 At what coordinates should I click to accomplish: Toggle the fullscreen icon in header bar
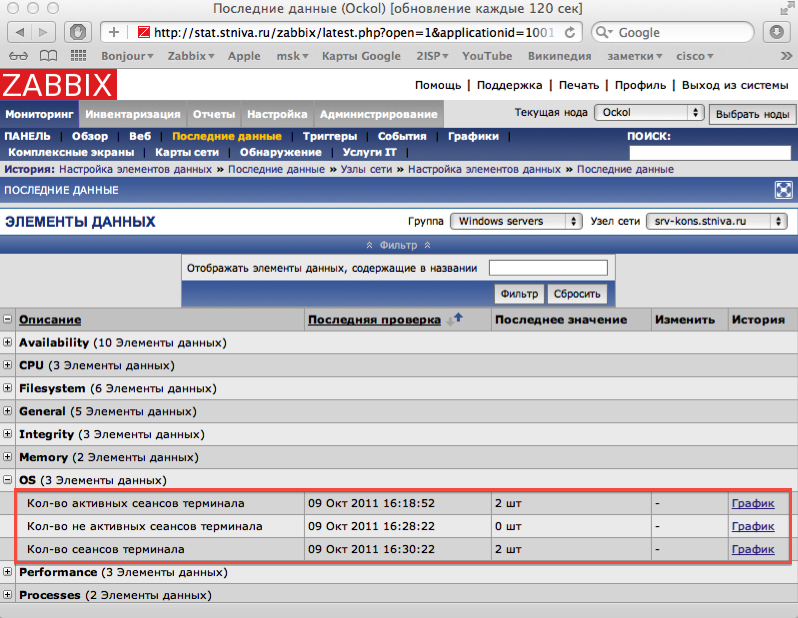coord(784,190)
